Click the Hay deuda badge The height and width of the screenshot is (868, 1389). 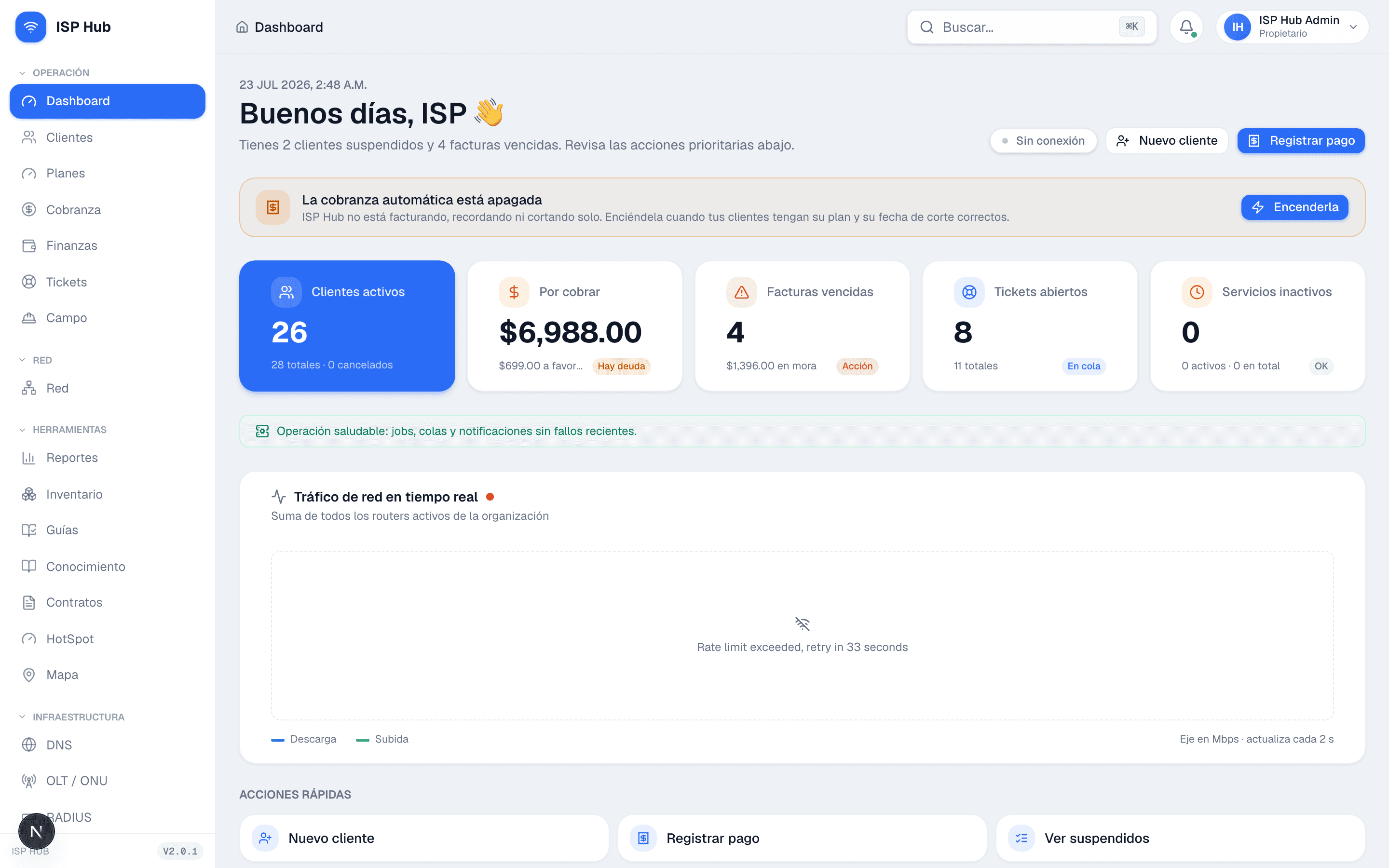click(621, 366)
